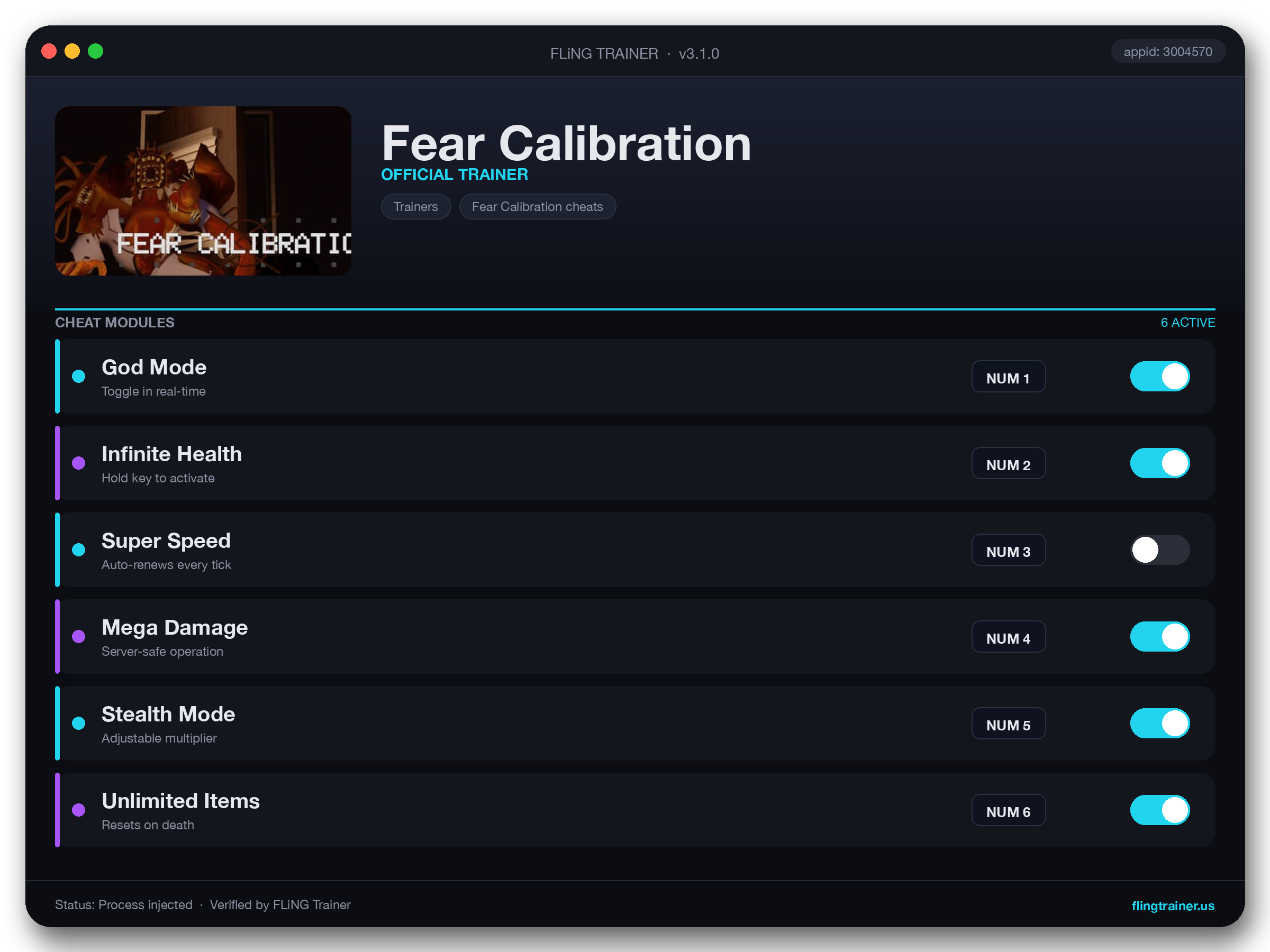
Task: Click the appid: 3004570 badge
Action: coord(1168,52)
